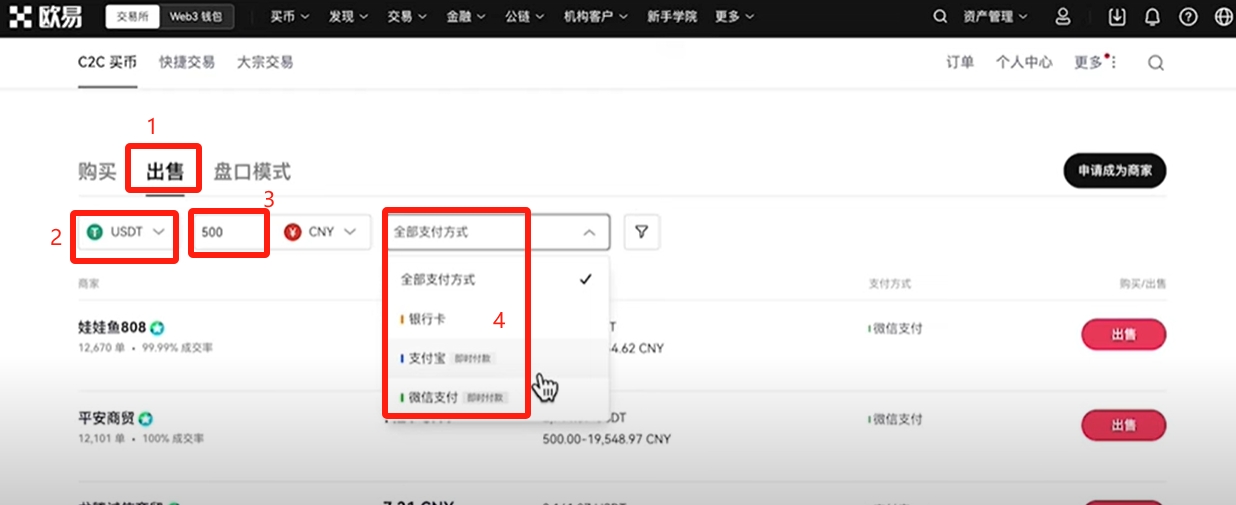Switch to C2C 买币 tab
Viewport: 1236px width, 505px height.
pos(108,62)
